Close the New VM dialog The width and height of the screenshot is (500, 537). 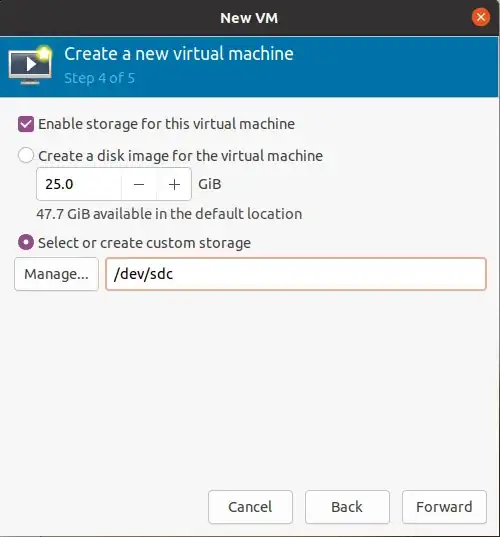[x=480, y=17]
